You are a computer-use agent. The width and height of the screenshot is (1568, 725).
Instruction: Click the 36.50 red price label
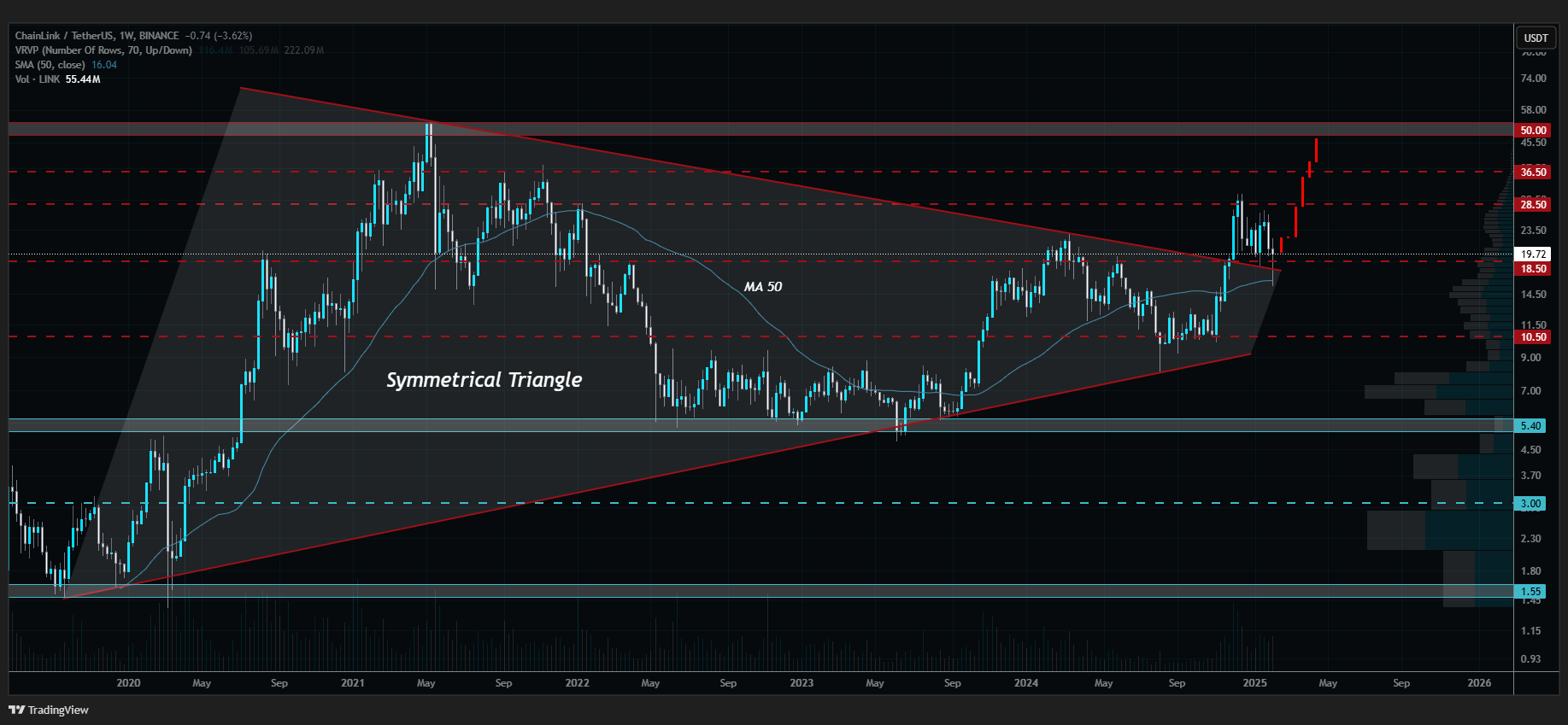1533,172
